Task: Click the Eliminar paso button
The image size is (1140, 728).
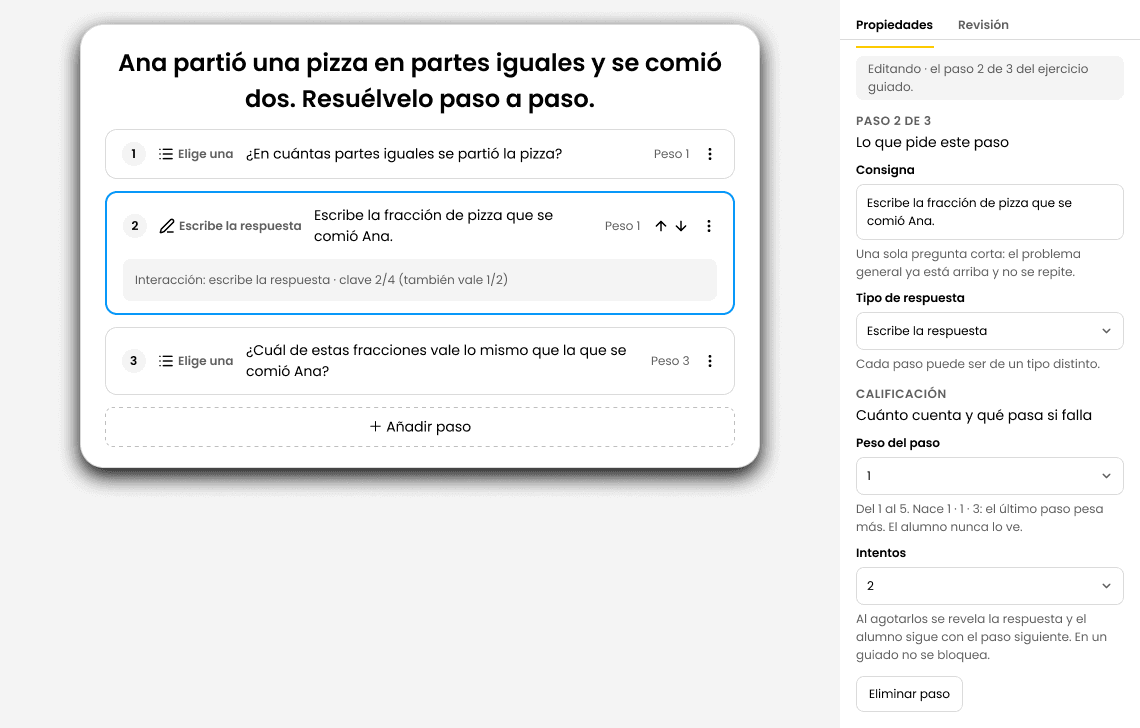Action: (909, 694)
